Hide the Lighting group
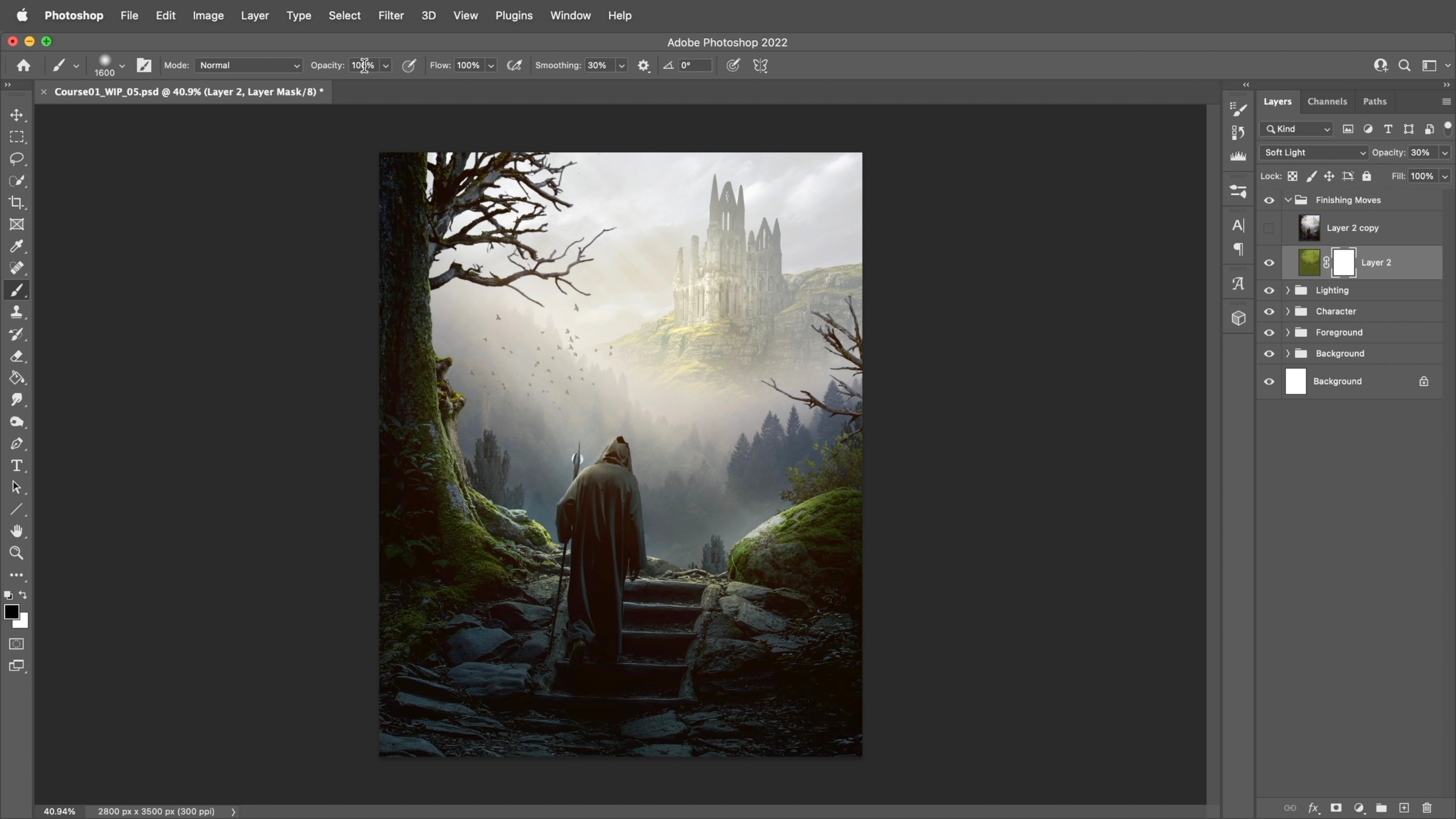1456x819 pixels. point(1269,291)
